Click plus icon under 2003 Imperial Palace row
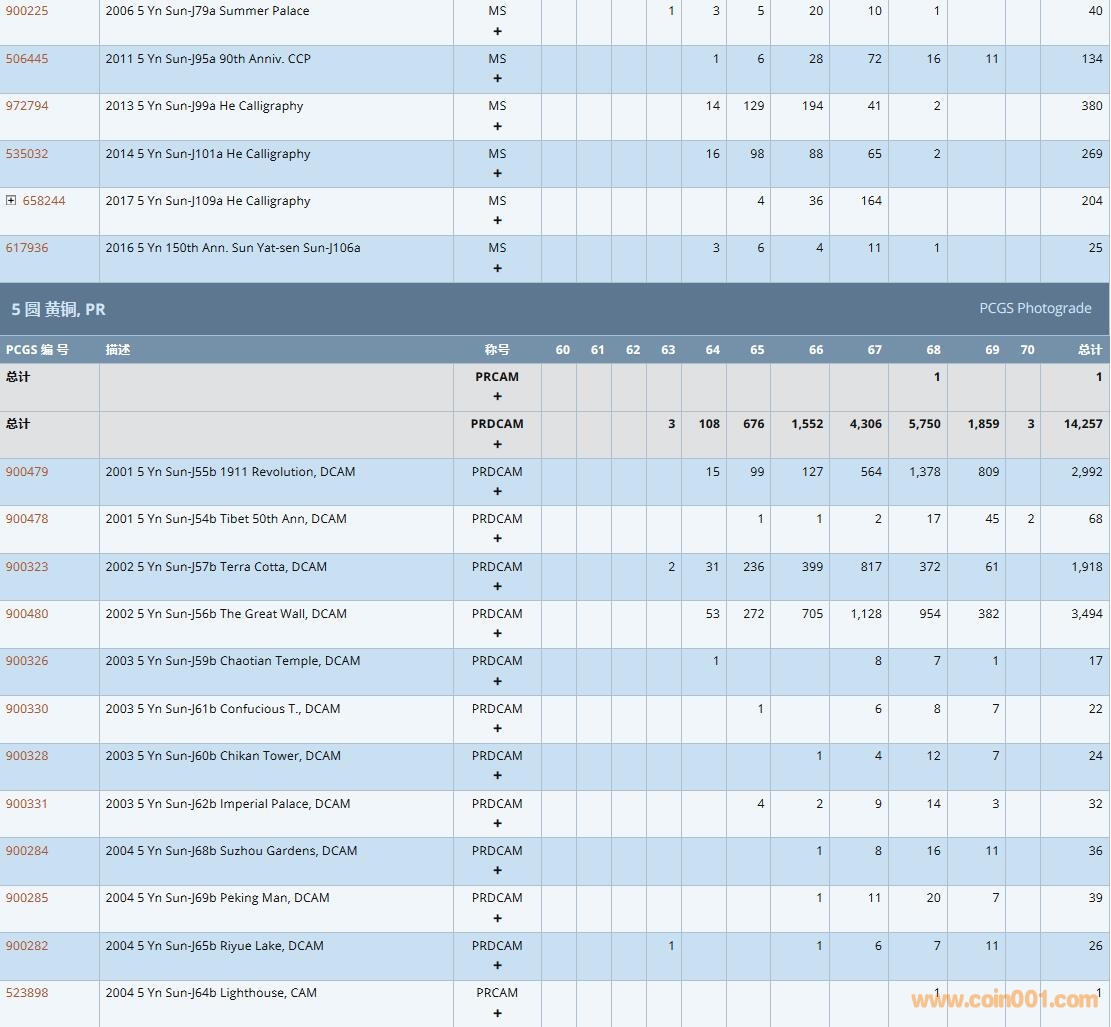This screenshot has height=1027, width=1111. 497,823
